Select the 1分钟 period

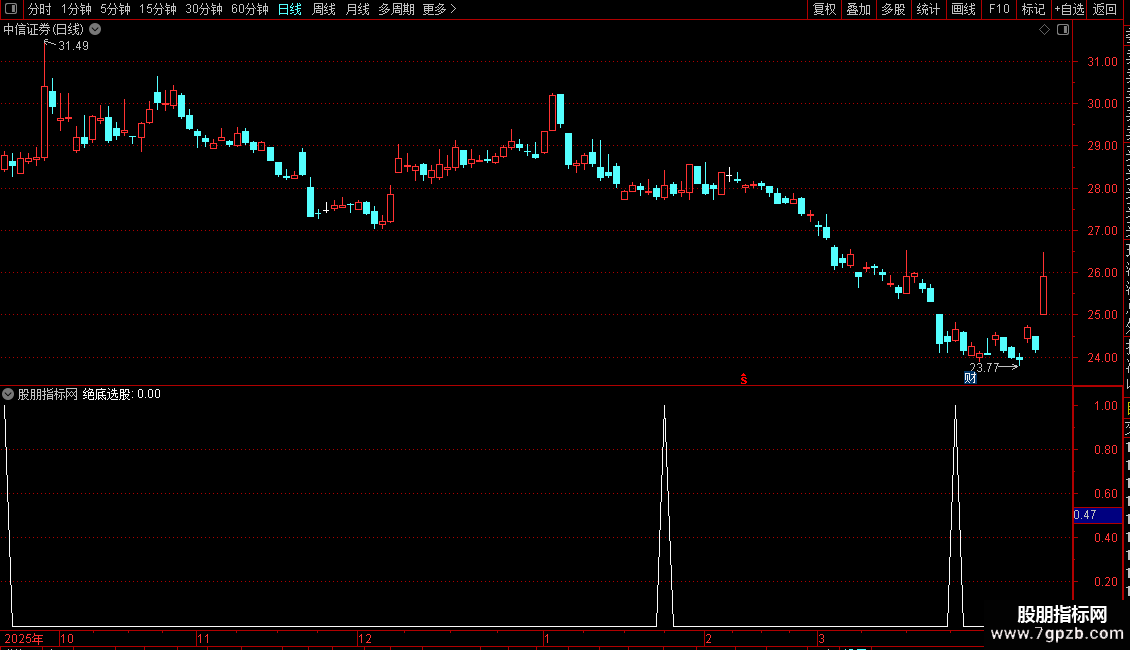pos(76,9)
